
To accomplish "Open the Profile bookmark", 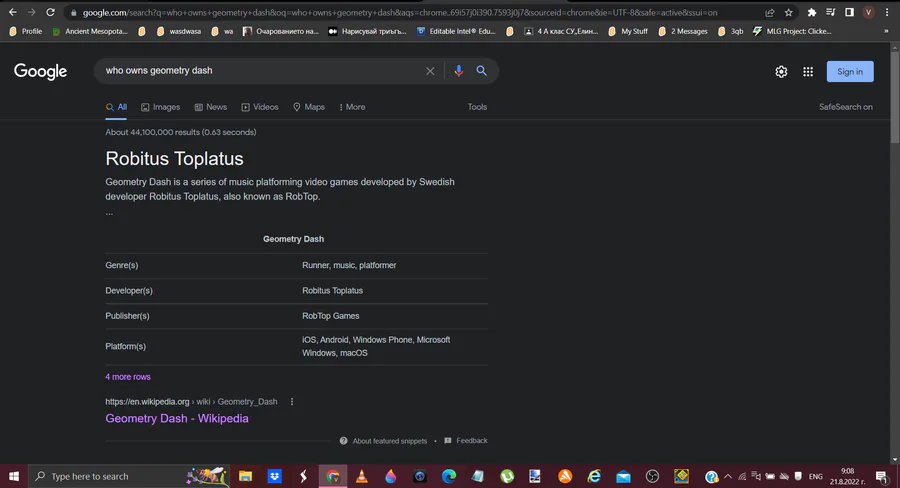I will coord(26,31).
